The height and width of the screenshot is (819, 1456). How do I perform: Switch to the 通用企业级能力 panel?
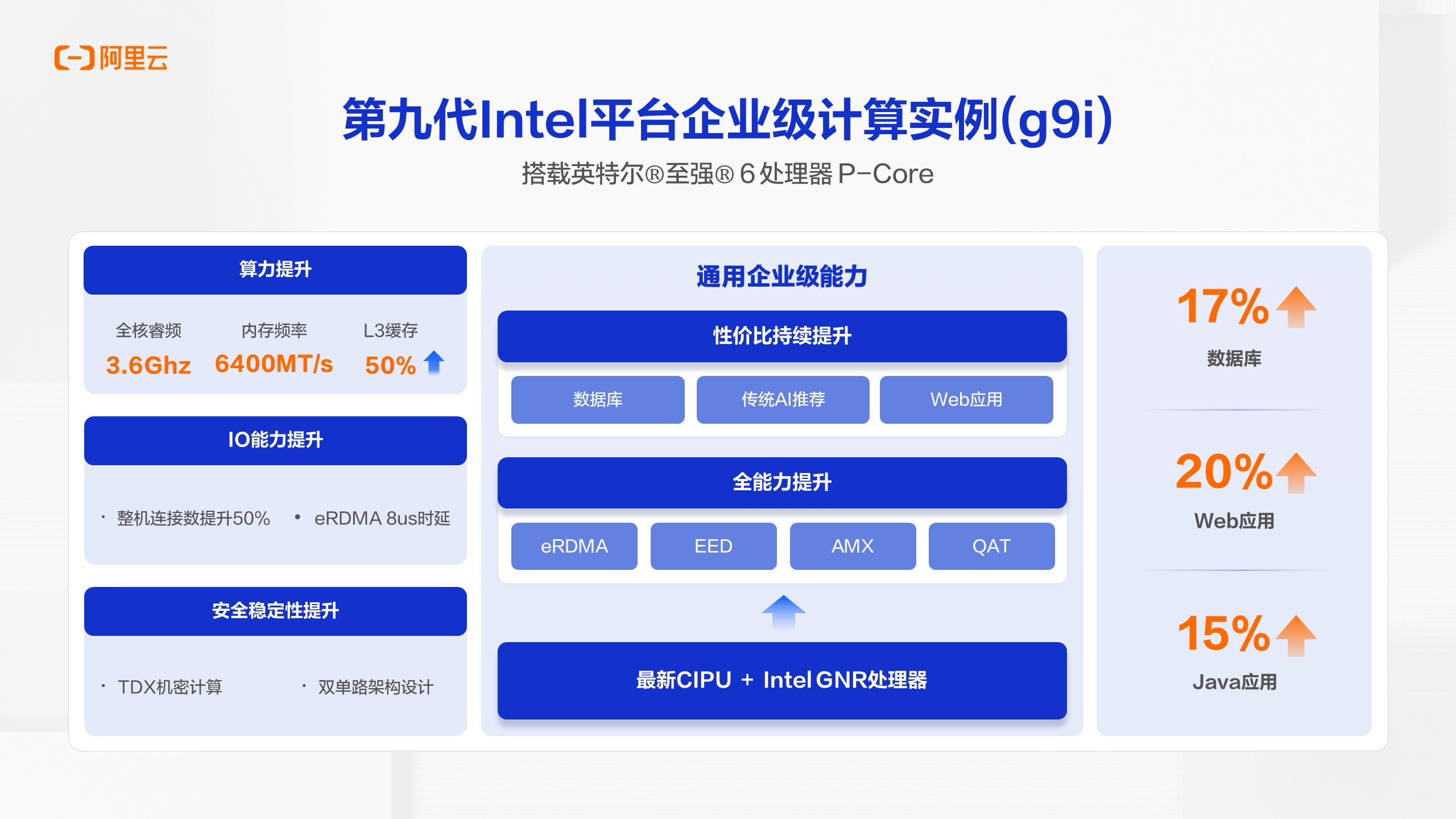coord(782,278)
